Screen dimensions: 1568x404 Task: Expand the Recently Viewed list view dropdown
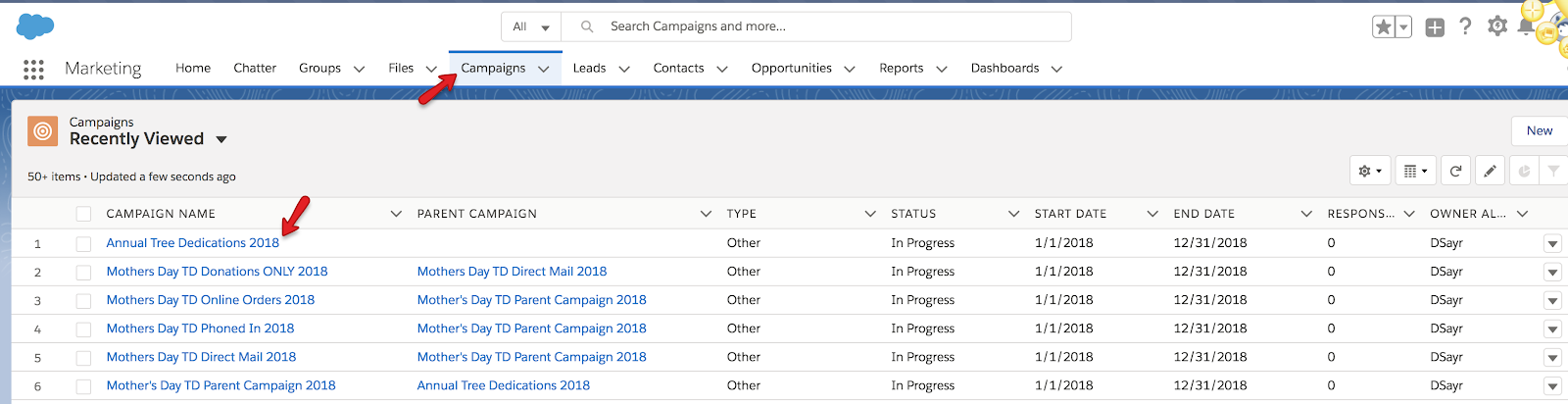point(221,139)
